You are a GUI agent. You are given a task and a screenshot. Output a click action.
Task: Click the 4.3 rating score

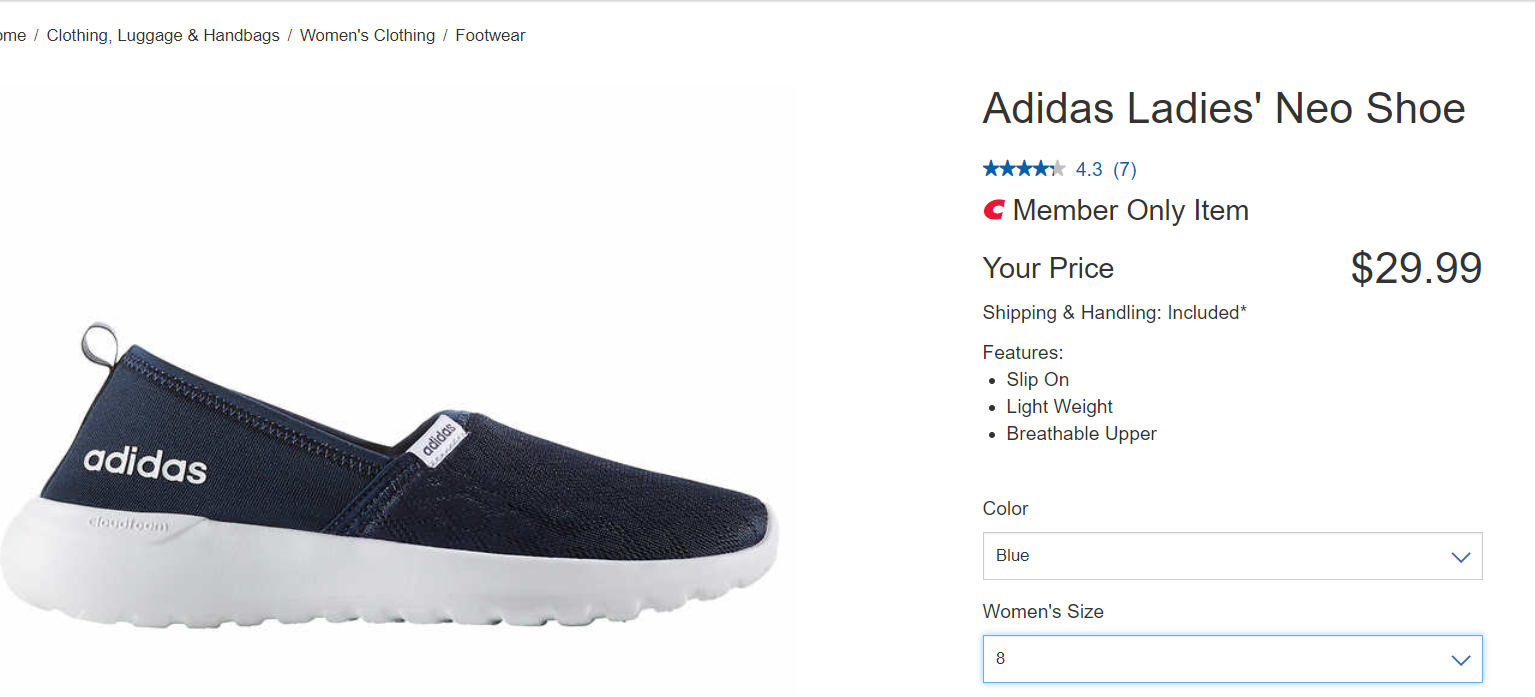(1089, 169)
